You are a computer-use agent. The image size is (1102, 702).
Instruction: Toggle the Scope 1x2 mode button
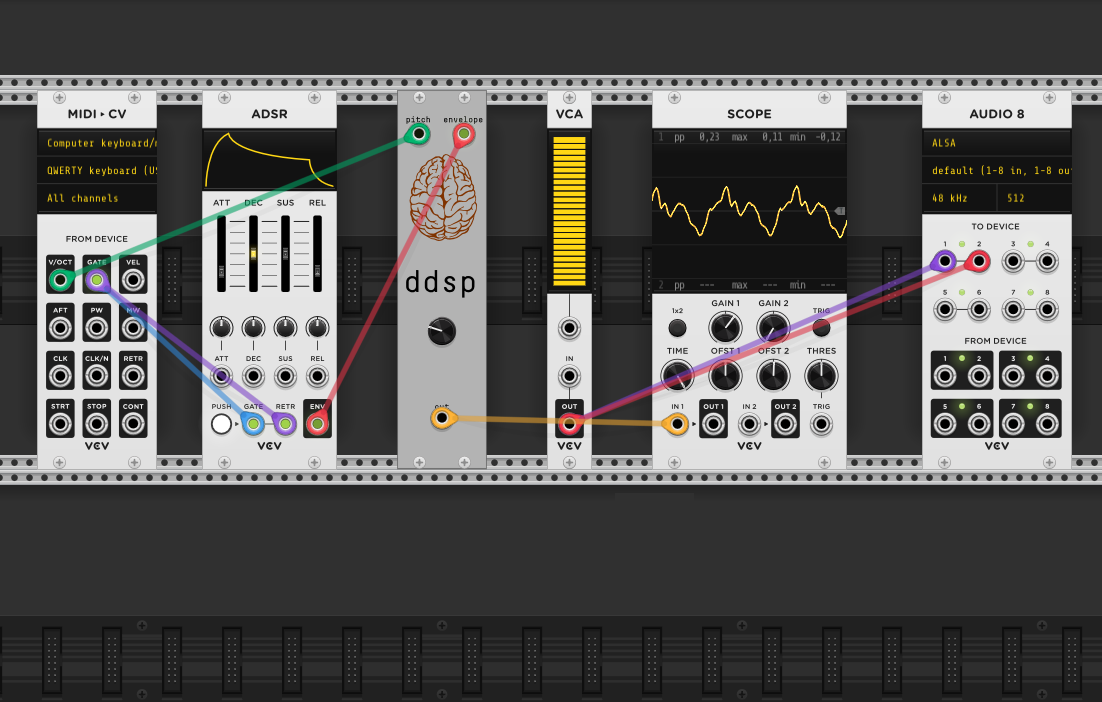pyautogui.click(x=677, y=327)
